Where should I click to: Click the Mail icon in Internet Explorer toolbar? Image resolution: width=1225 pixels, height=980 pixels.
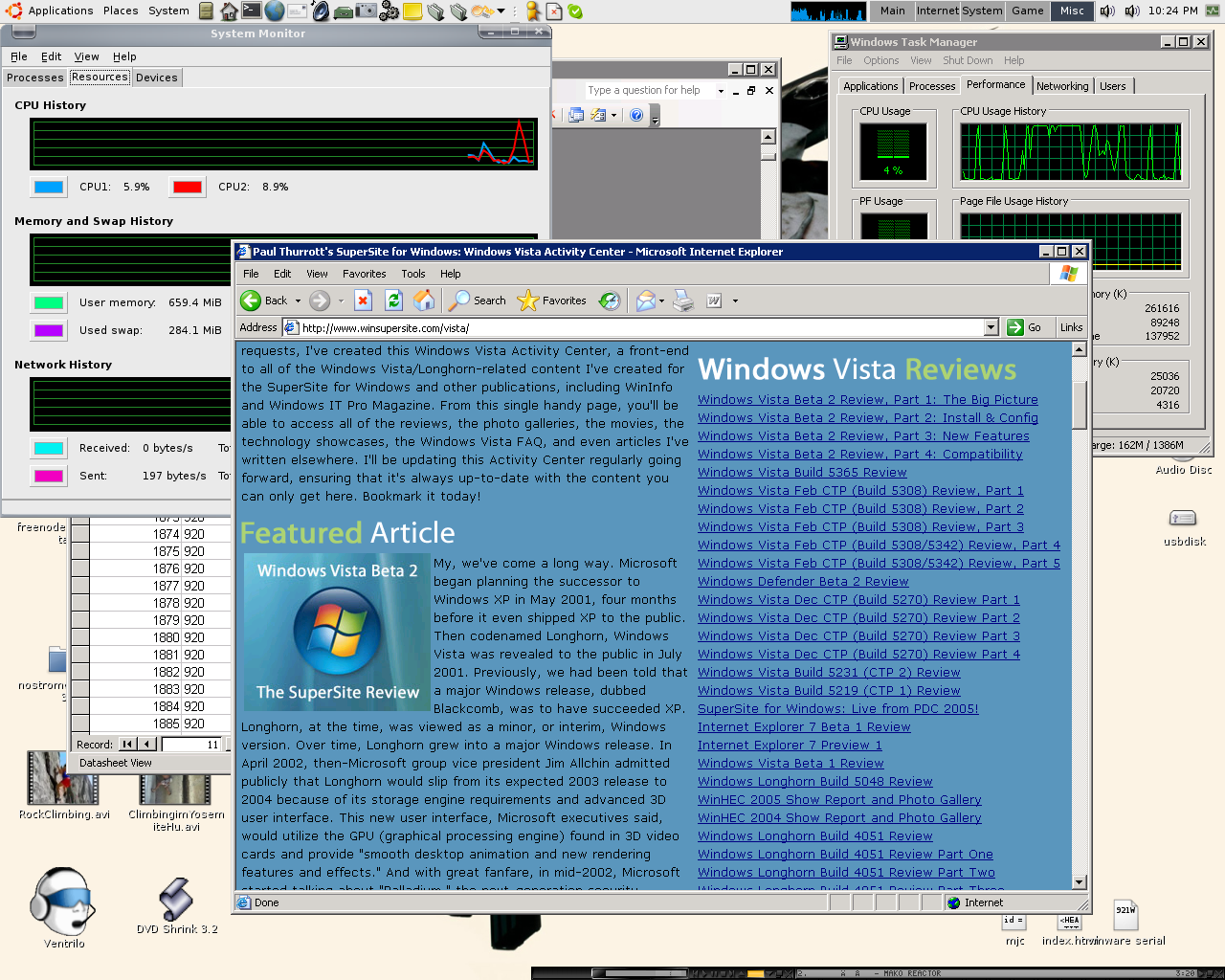tap(646, 301)
